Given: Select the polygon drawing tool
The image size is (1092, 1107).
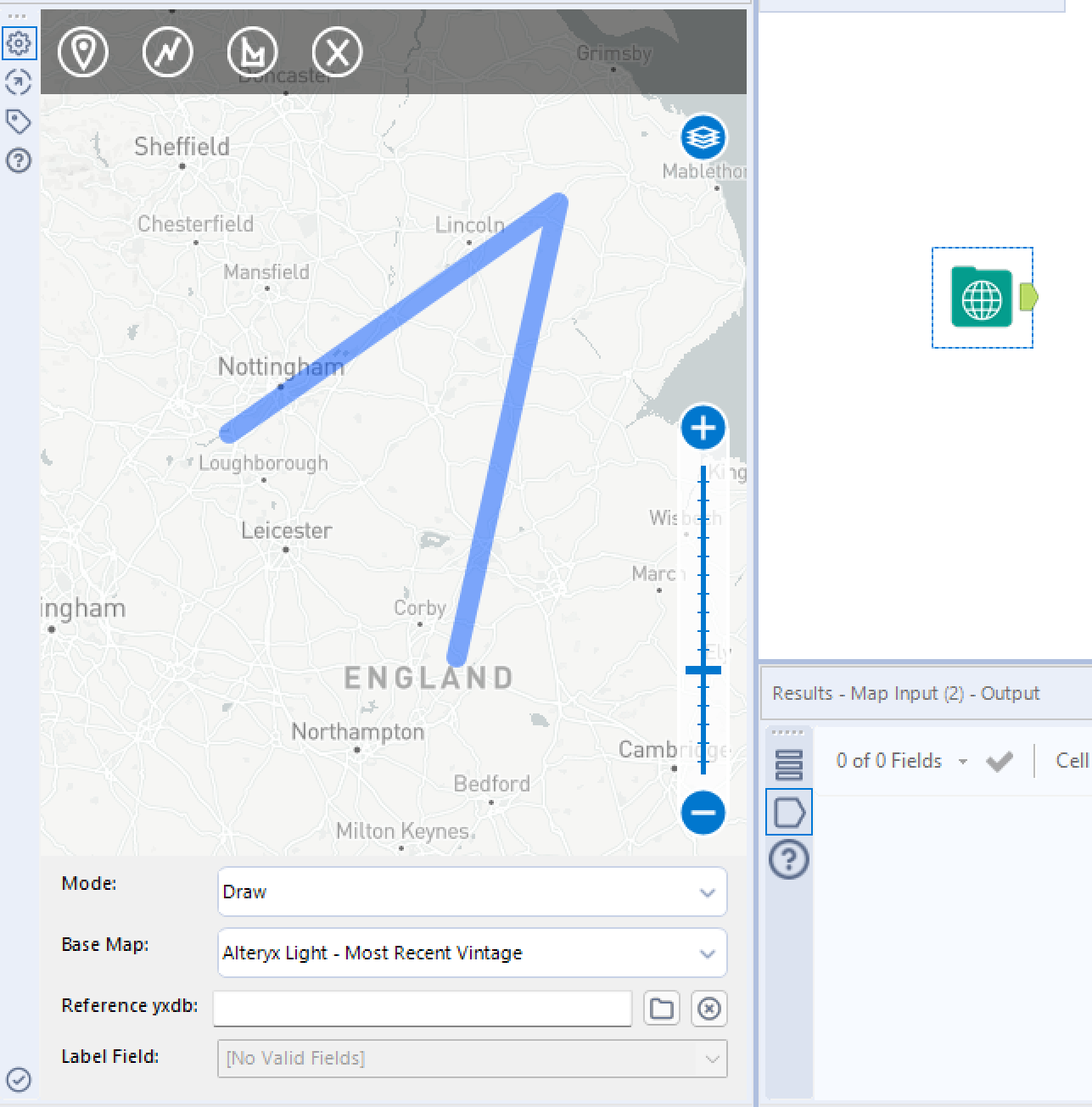Looking at the screenshot, I should pos(252,51).
